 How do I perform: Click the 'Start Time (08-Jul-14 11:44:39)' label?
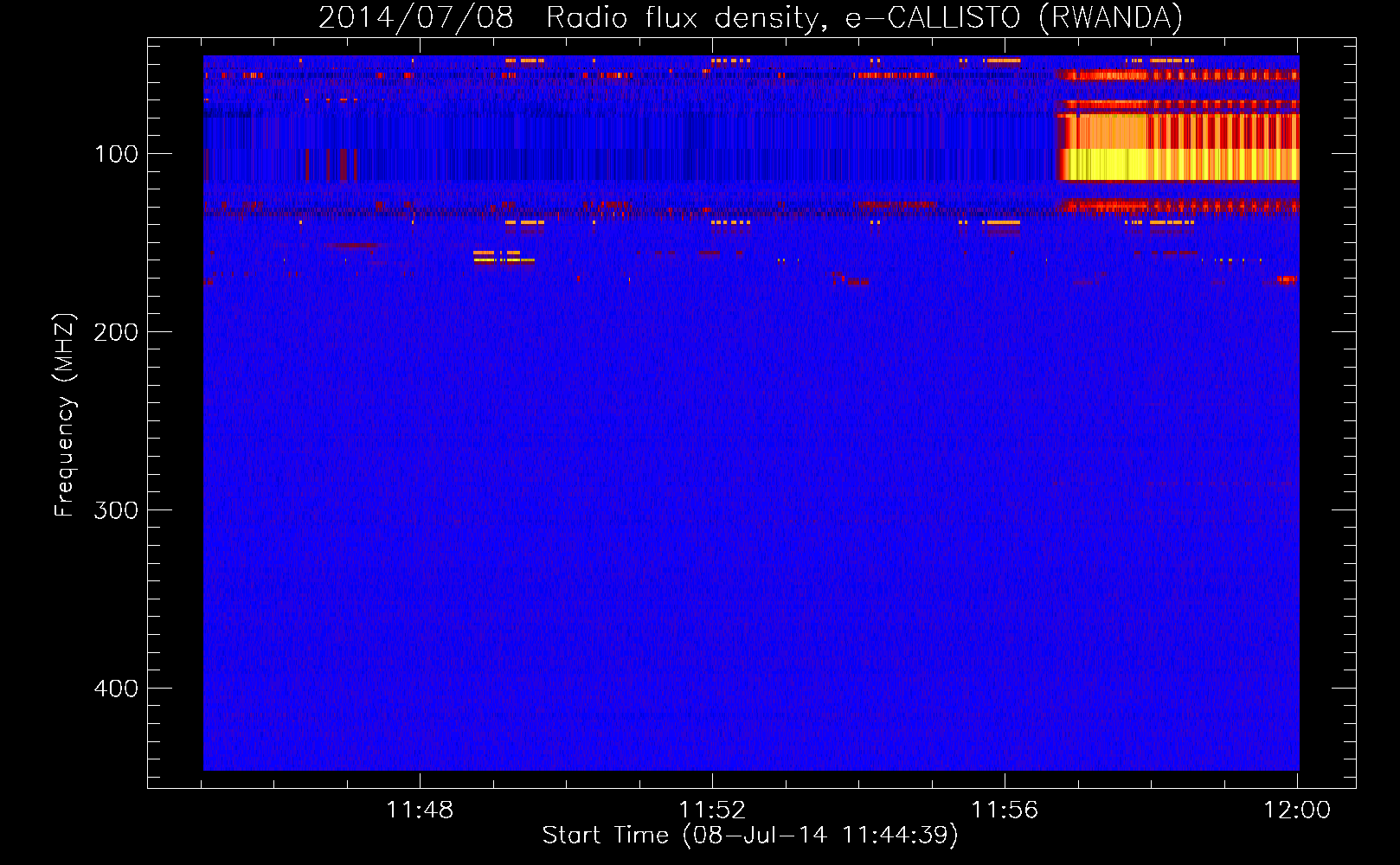point(750,836)
